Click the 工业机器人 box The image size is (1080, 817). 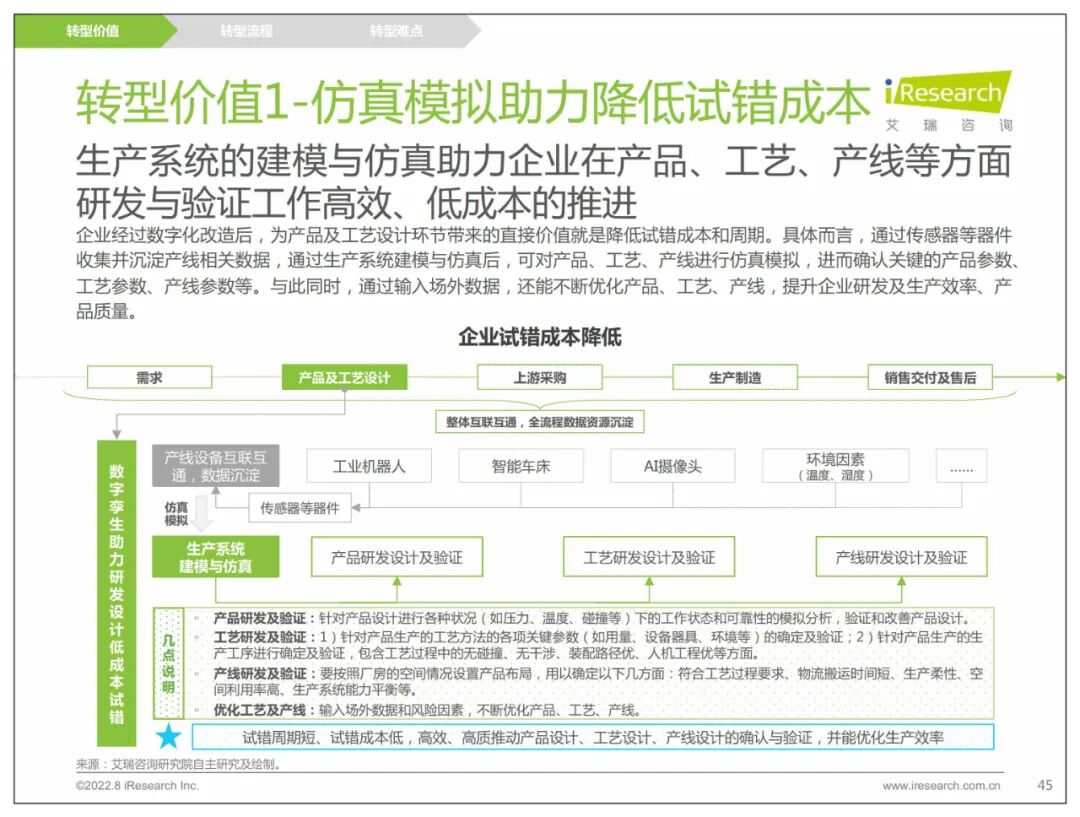[x=369, y=466]
